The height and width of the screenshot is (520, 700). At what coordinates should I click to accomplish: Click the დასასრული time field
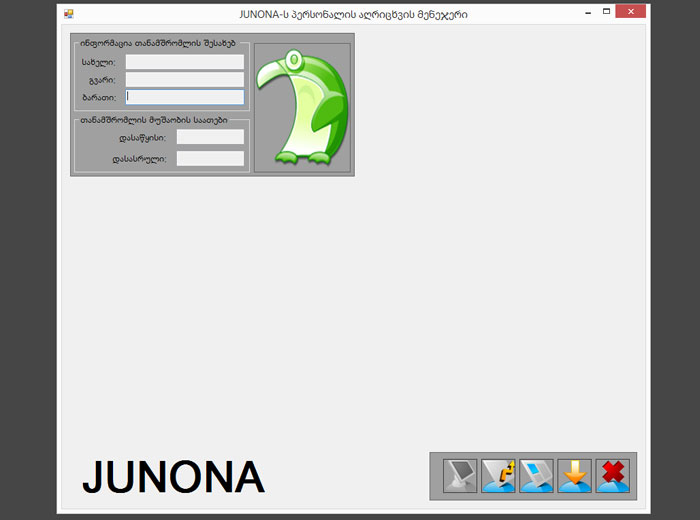click(x=210, y=158)
